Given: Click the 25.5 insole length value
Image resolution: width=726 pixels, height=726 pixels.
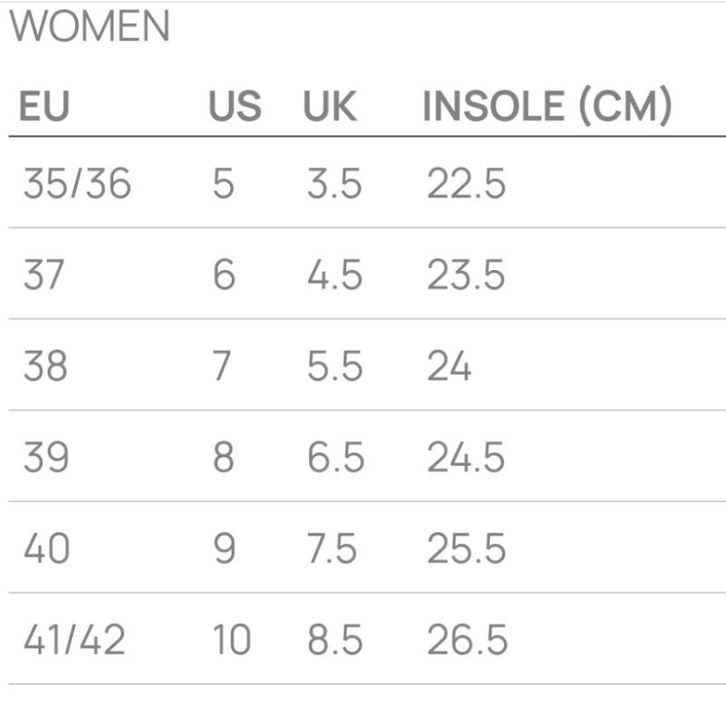Looking at the screenshot, I should (466, 549).
